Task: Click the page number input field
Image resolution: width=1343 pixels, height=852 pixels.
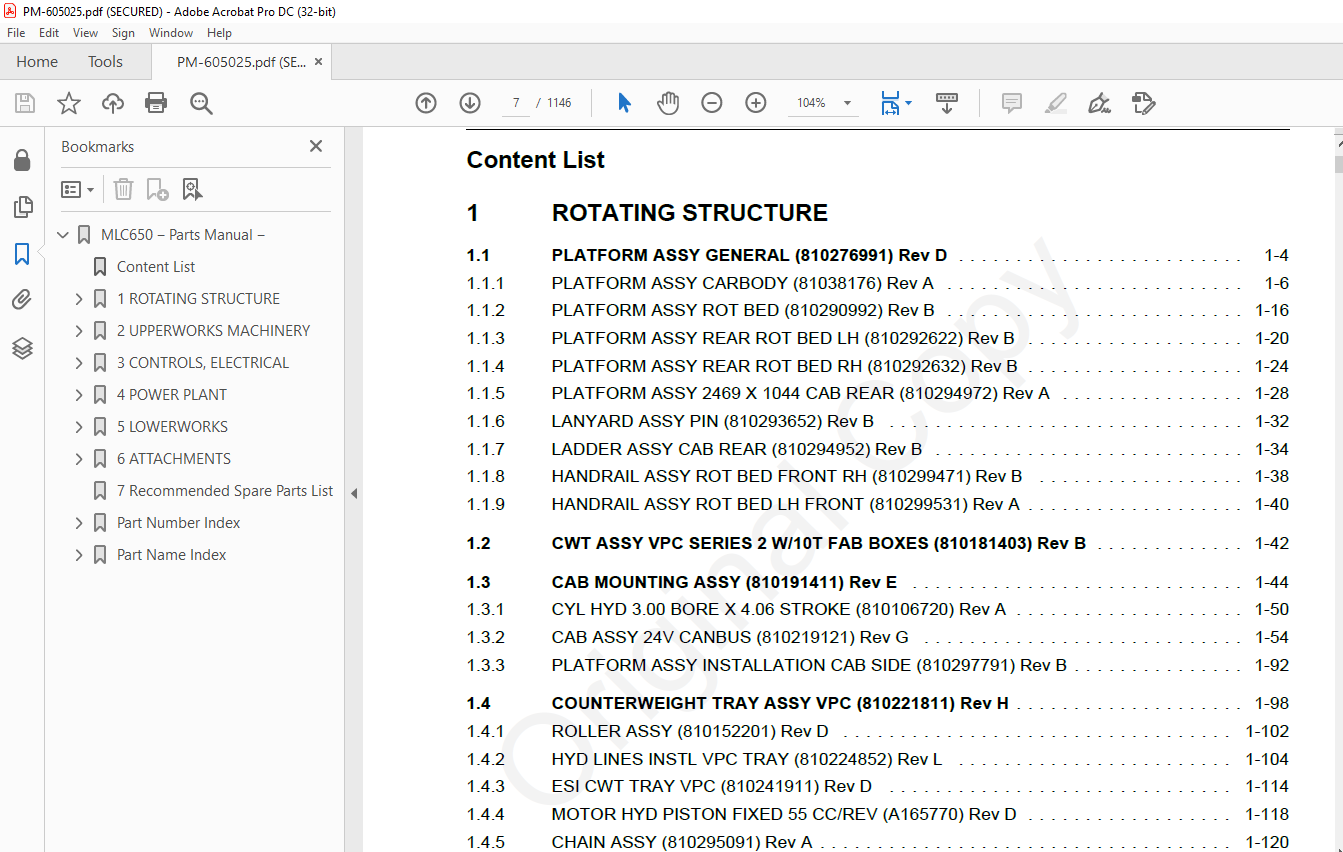Action: [x=515, y=103]
